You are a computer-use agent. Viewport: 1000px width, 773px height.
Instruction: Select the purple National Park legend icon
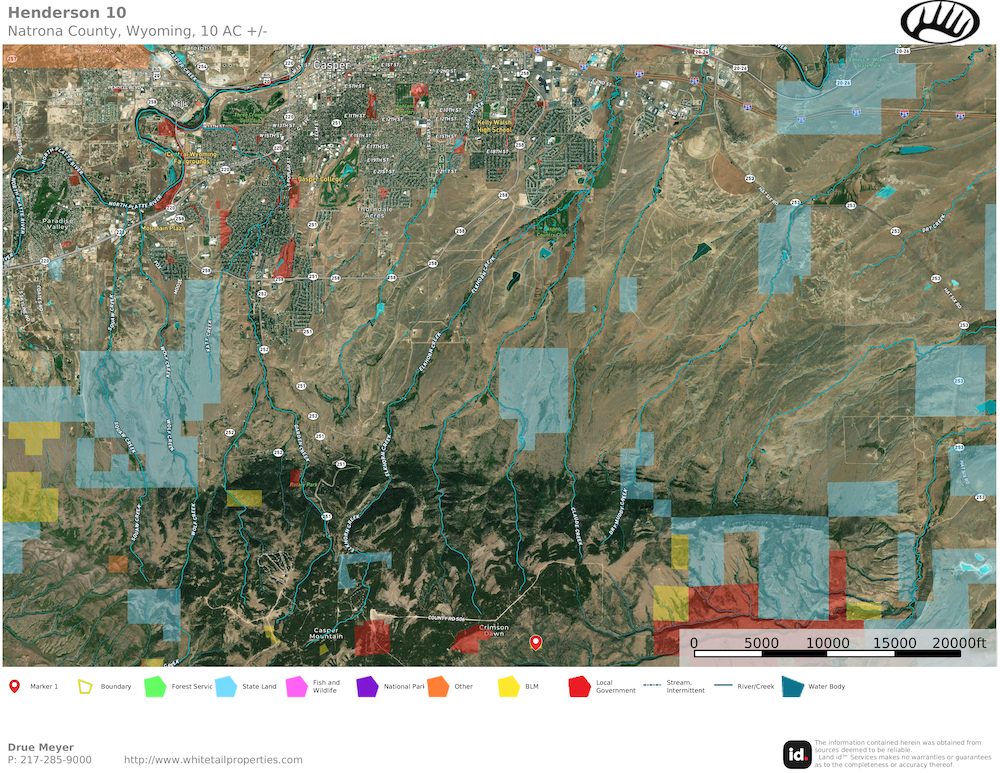pos(367,686)
